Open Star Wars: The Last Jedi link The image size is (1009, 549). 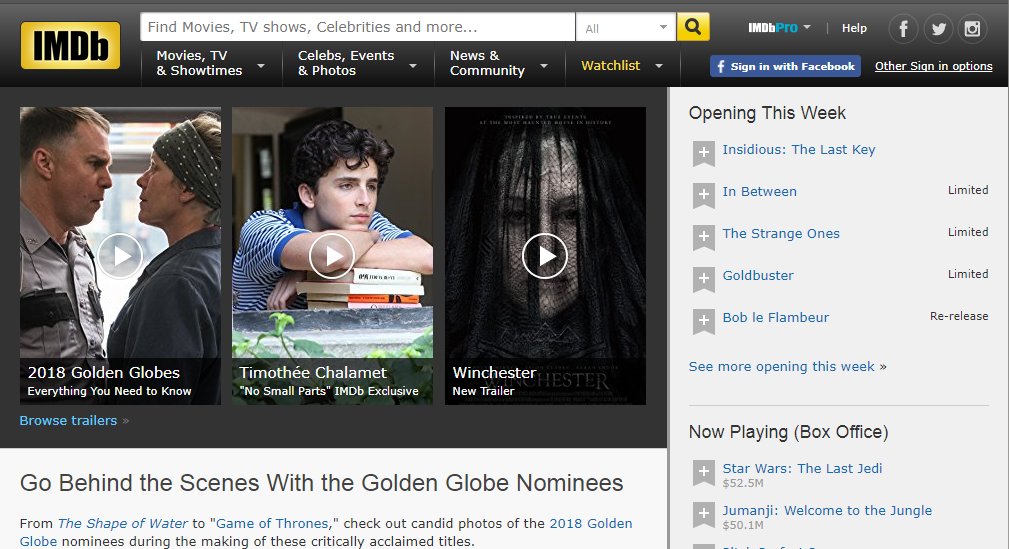tap(802, 468)
